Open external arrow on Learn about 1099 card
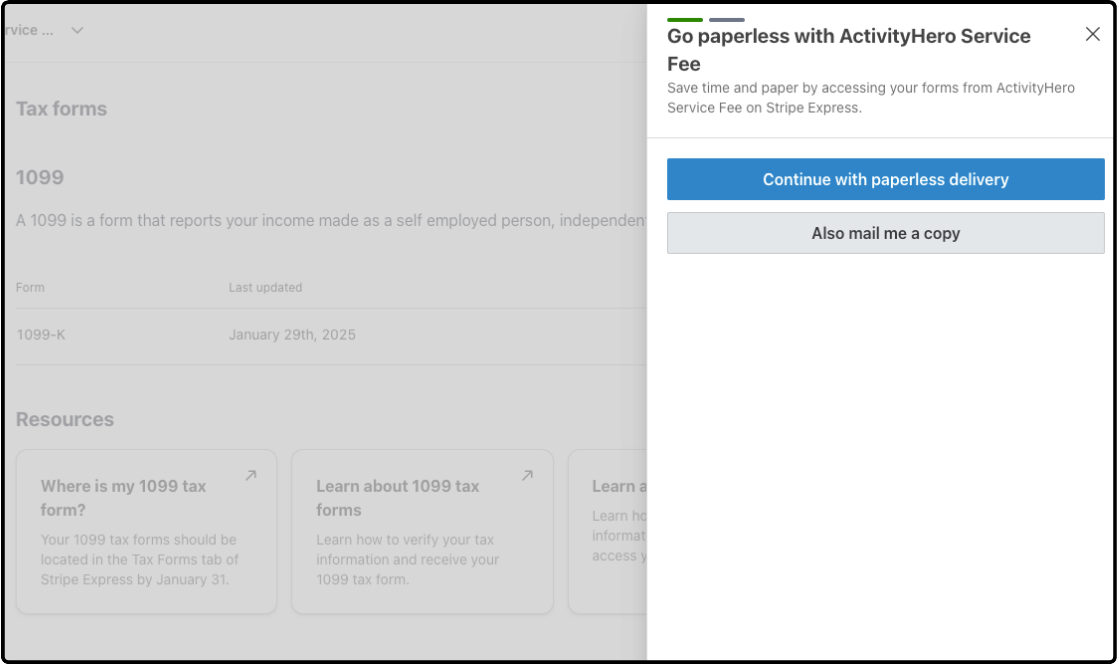The width and height of the screenshot is (1119, 667). click(527, 475)
